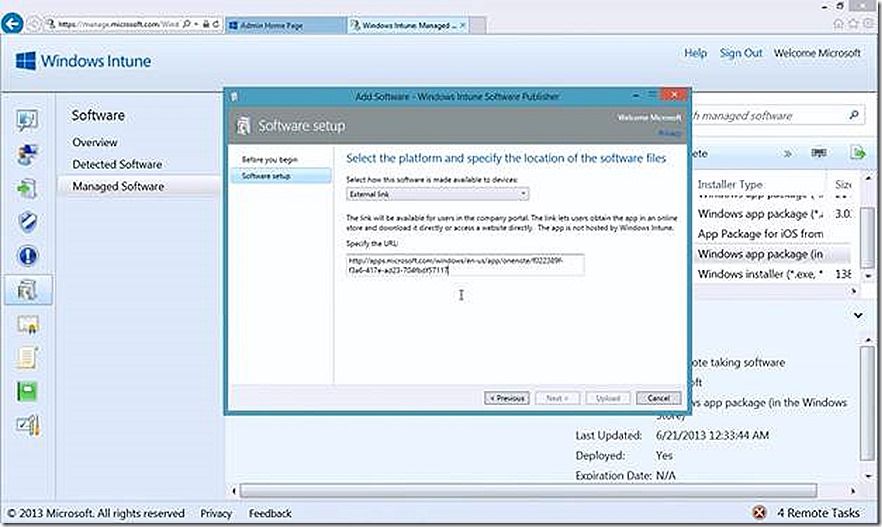The image size is (882, 527).
Task: Click the green export arrow icon in toolbar
Action: [857, 152]
